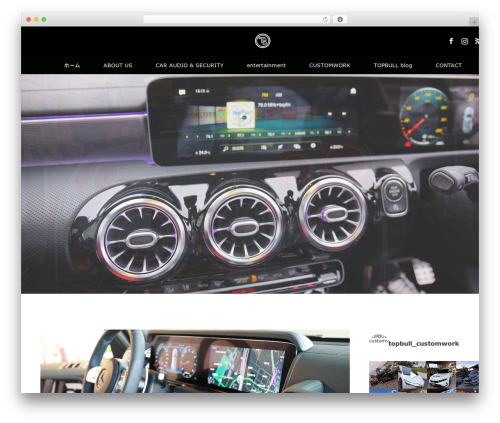Click the Mercedes dashboard hero image

click(x=250, y=184)
